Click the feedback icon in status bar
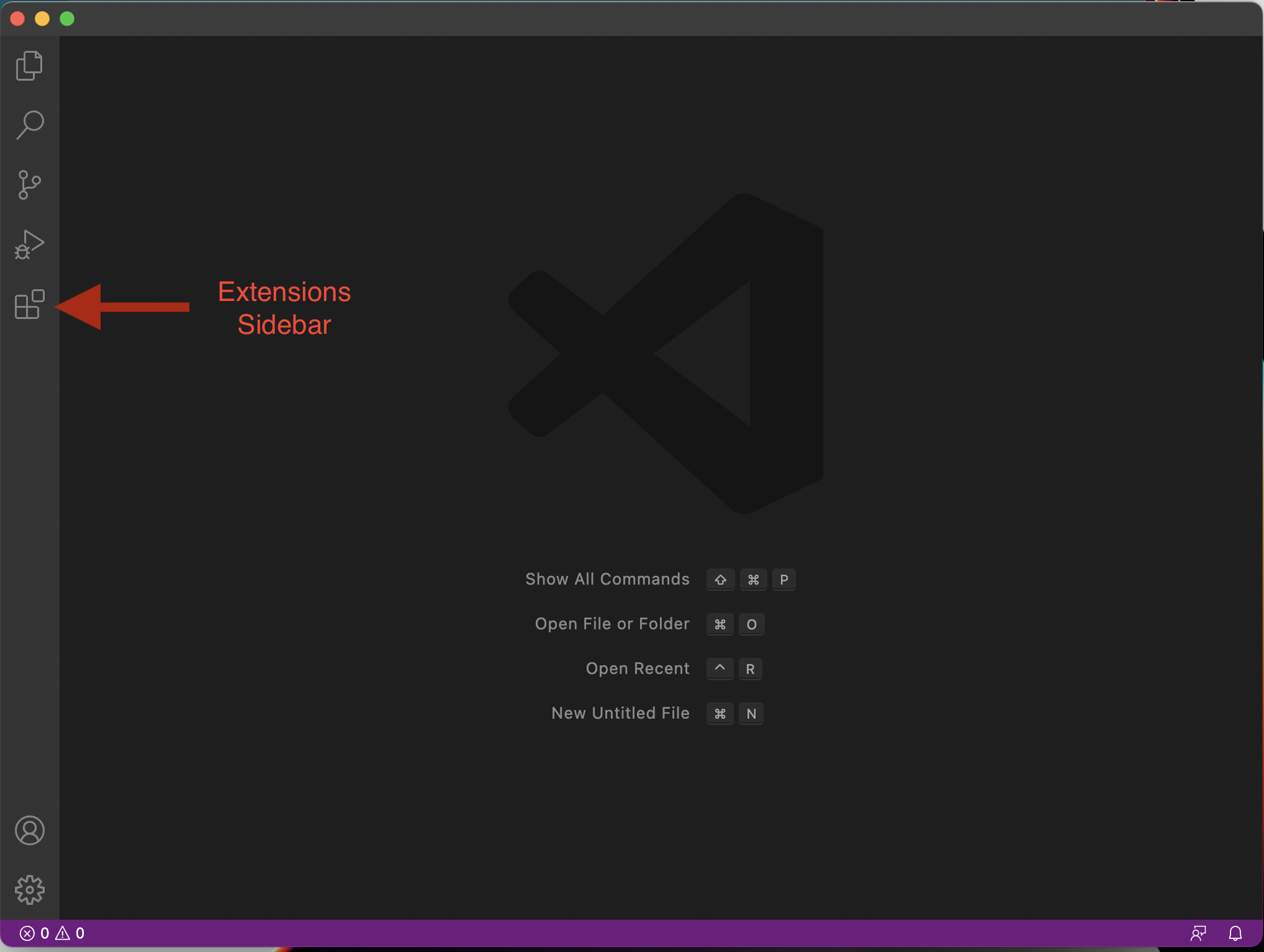Screen dimensions: 1264x952 pos(1198,933)
